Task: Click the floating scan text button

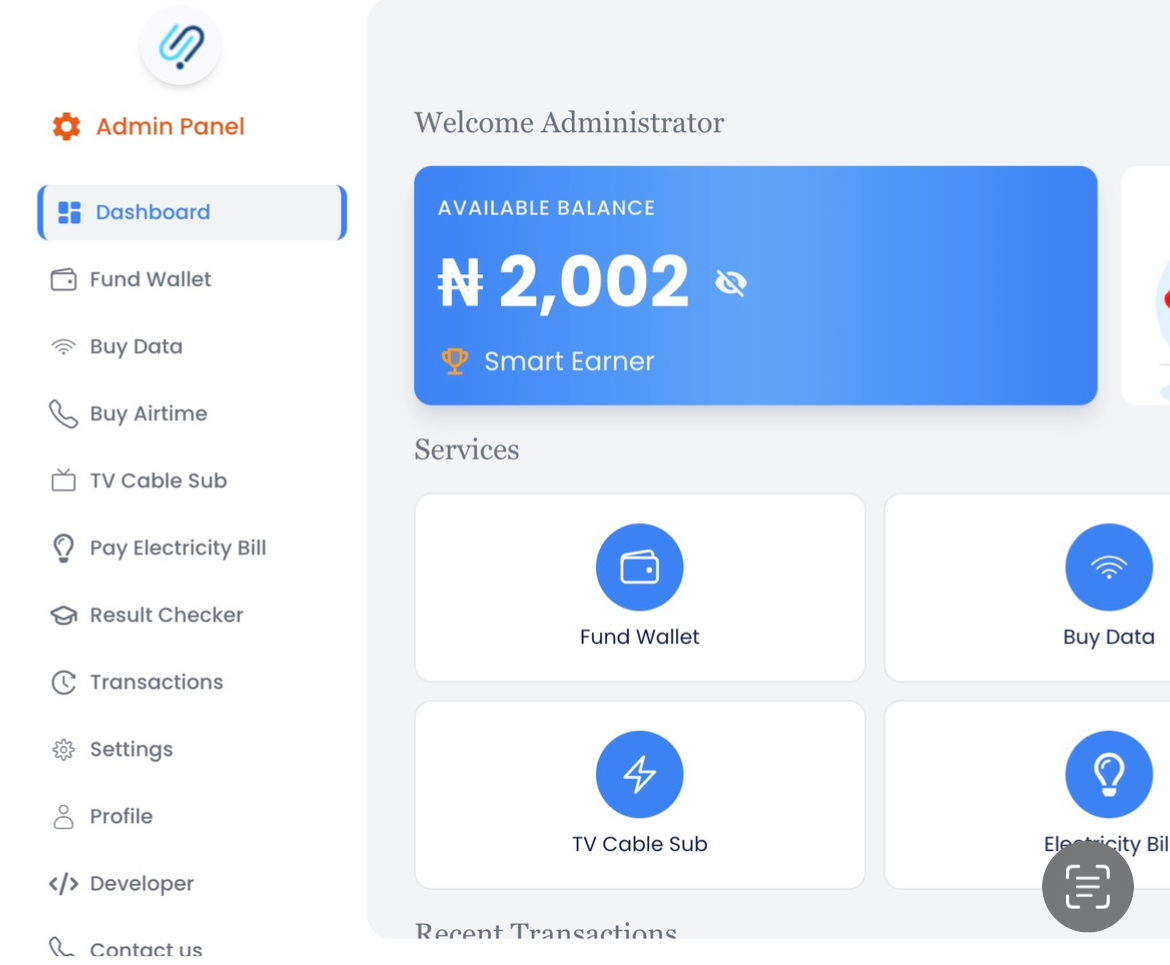Action: [x=1087, y=886]
